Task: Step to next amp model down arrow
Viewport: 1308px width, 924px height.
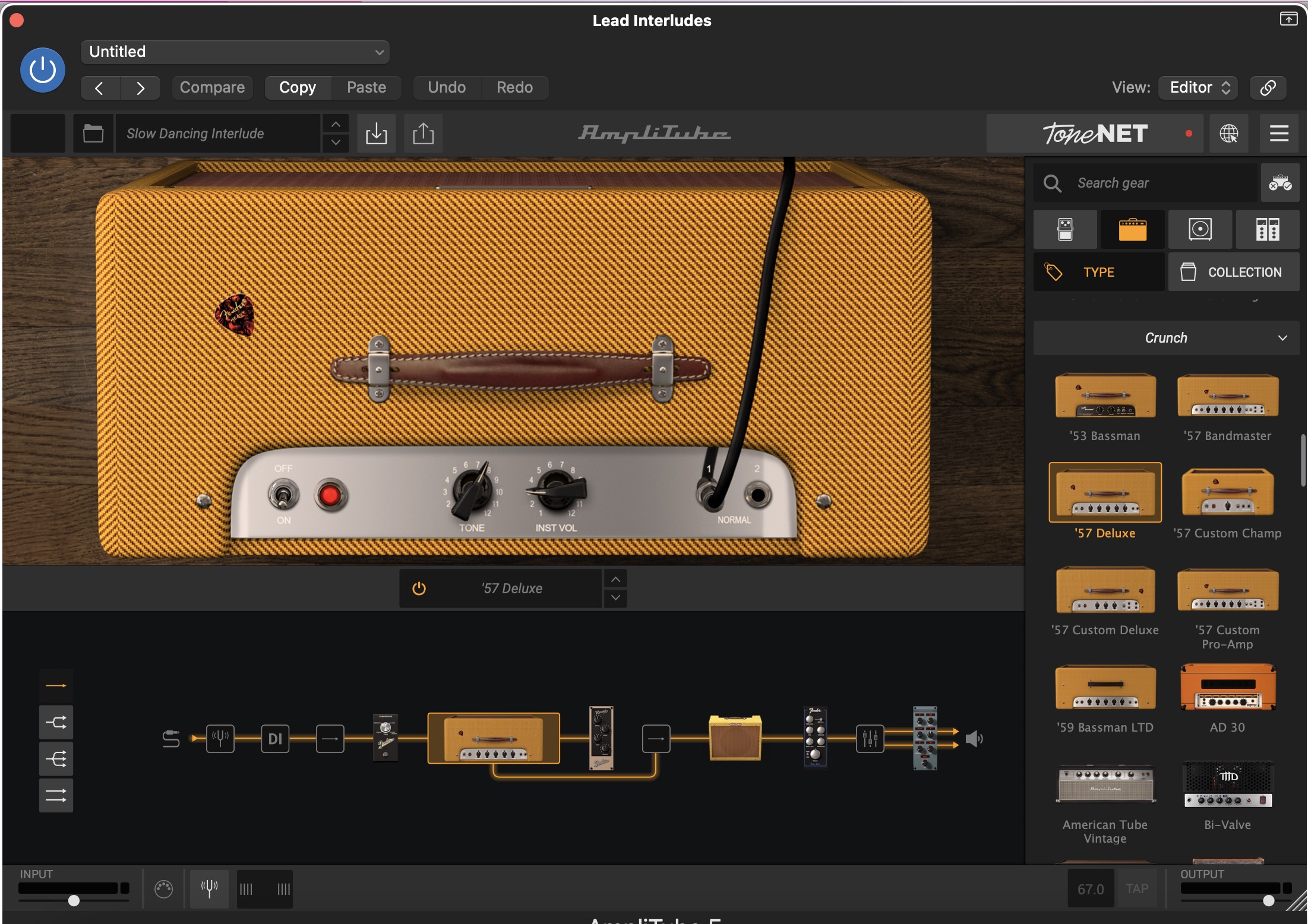Action: (x=615, y=597)
